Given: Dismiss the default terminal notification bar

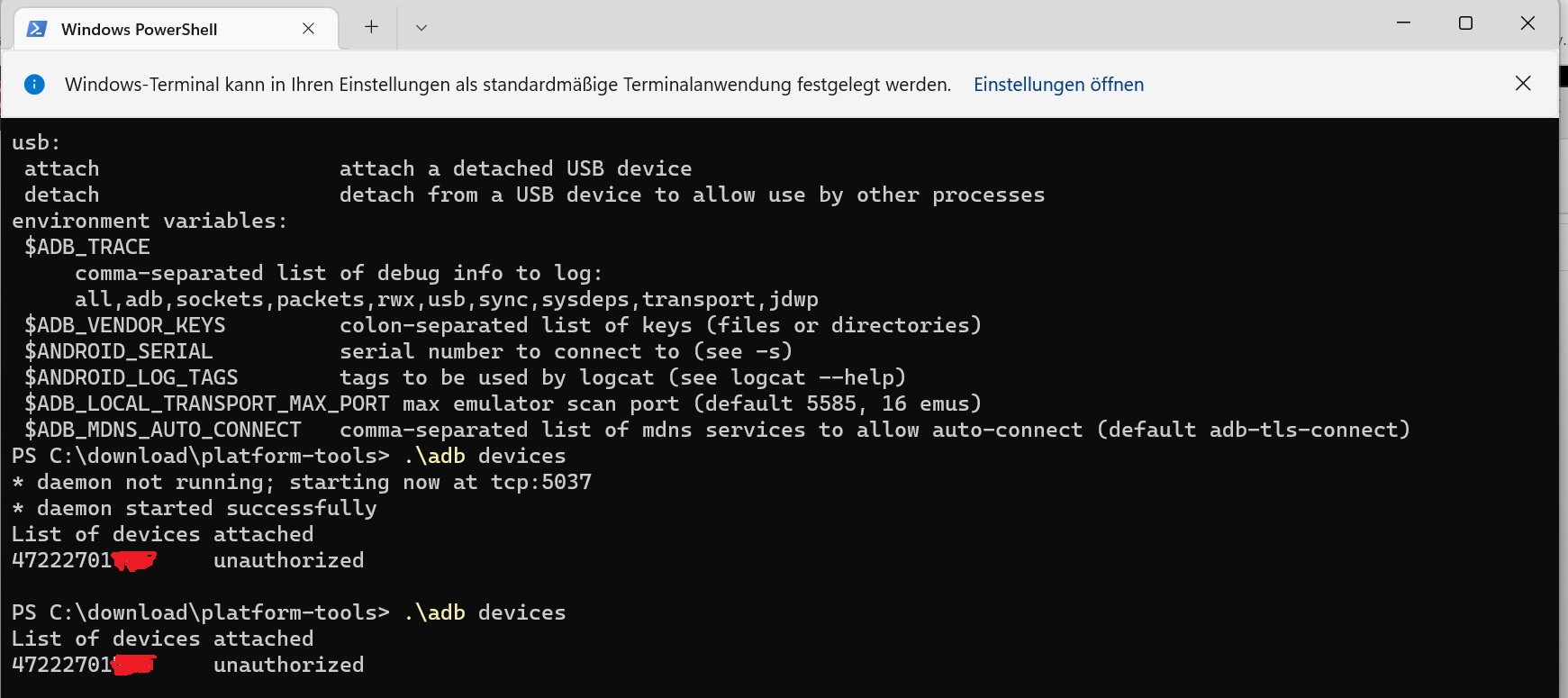Looking at the screenshot, I should [x=1523, y=83].
